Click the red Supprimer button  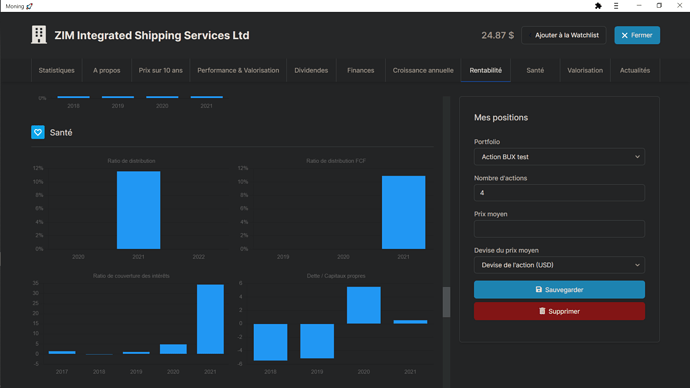[x=559, y=311]
